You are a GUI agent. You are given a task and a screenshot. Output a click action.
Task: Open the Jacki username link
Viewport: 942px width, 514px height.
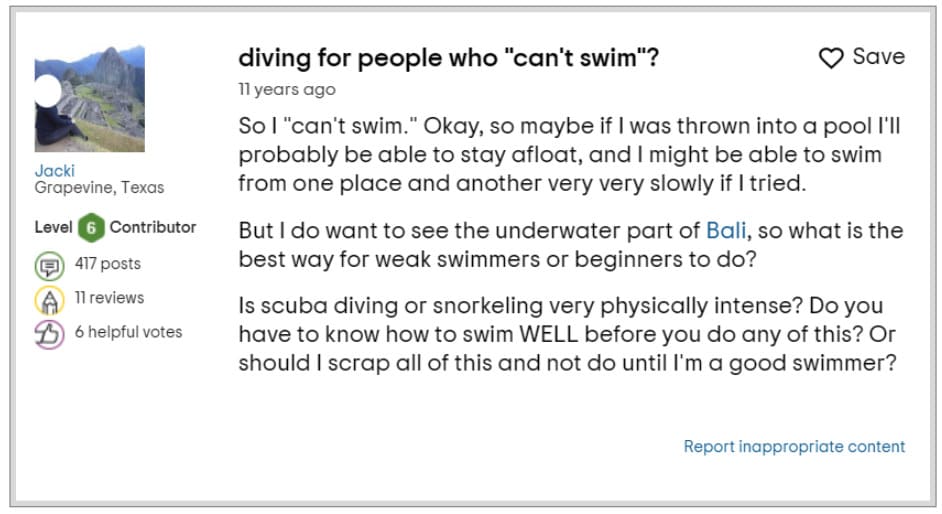click(55, 171)
